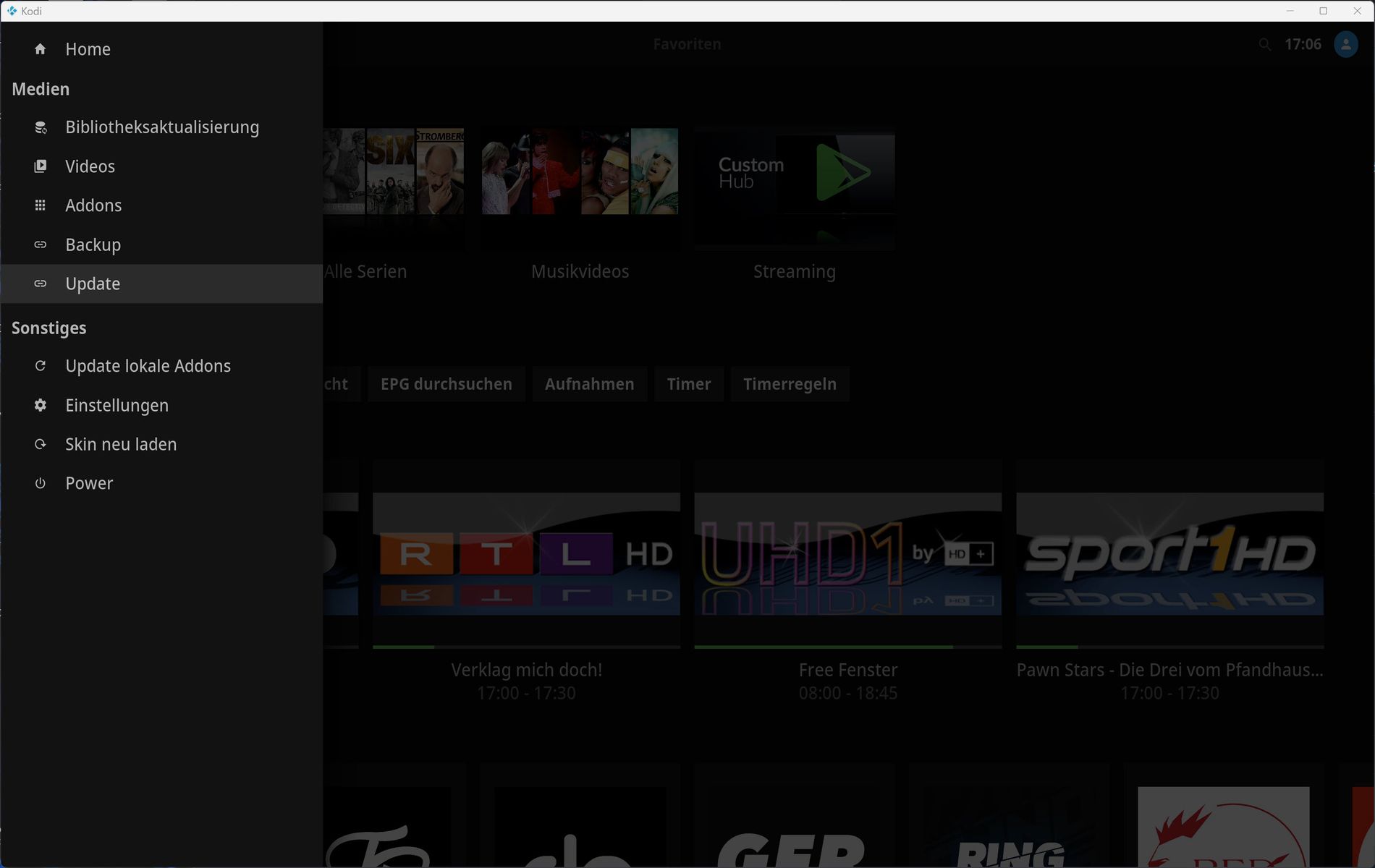Click the Favoriten header title
Image resolution: width=1375 pixels, height=868 pixels.
(687, 44)
